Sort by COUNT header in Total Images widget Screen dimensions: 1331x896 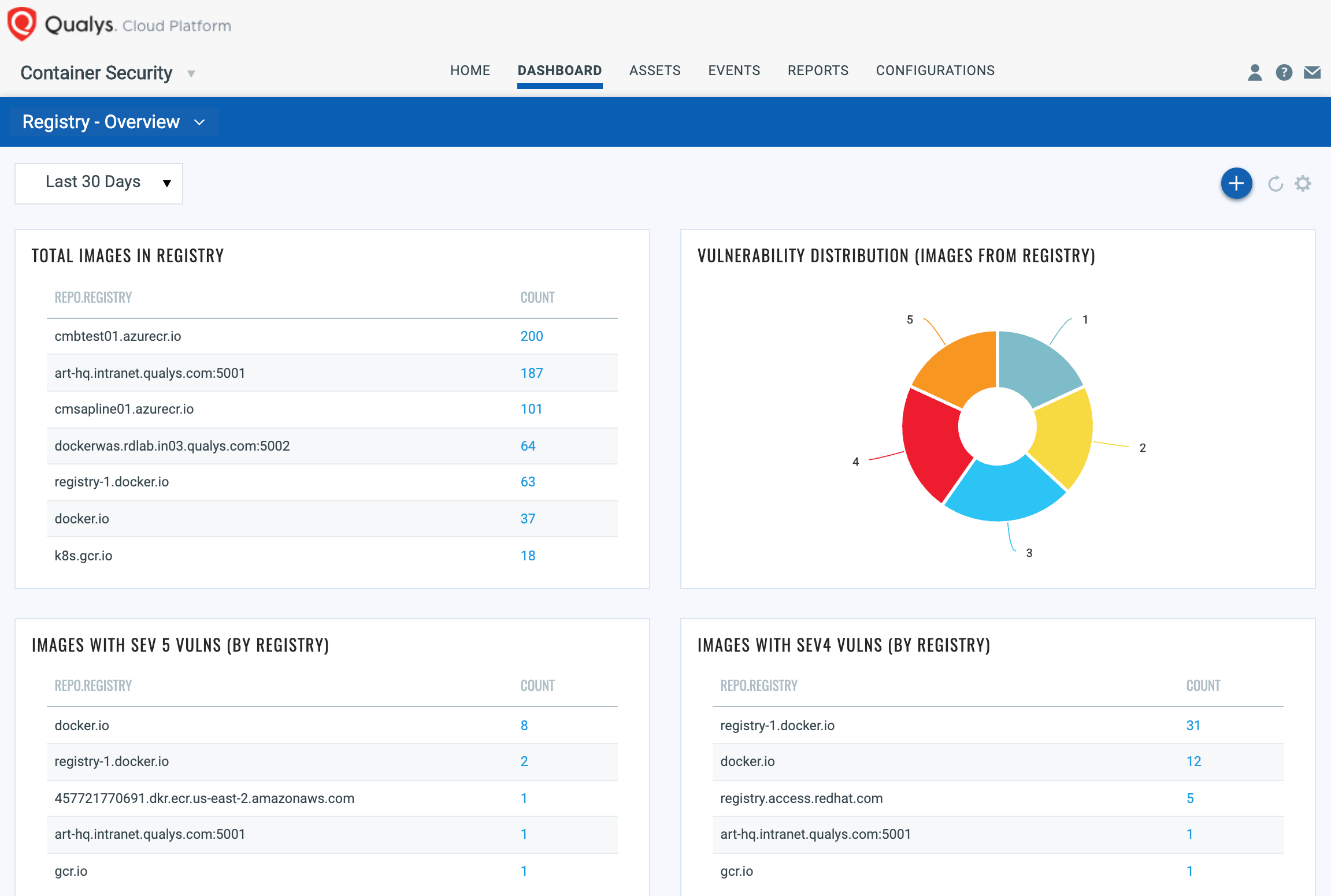coord(537,298)
